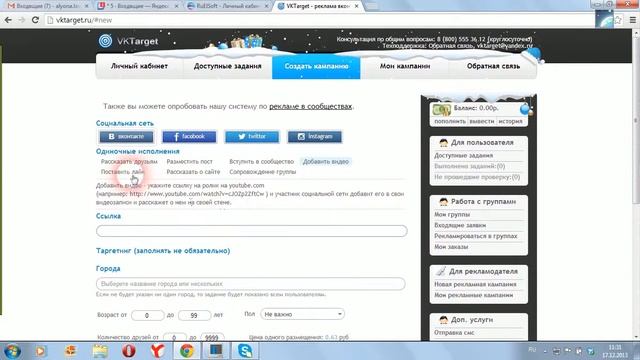Image resolution: width=640 pixels, height=360 pixels.
Task: Open Новая рекламная кампания link
Action: 475,284
